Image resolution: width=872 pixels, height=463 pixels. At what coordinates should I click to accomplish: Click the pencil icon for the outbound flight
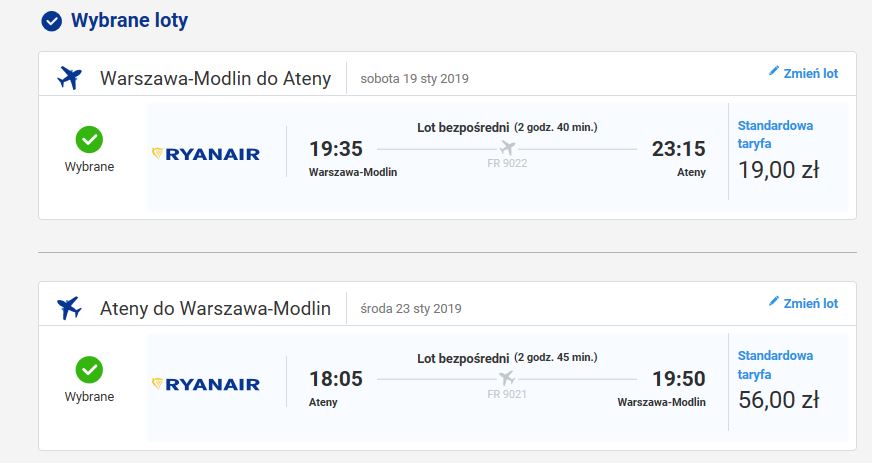tap(774, 71)
